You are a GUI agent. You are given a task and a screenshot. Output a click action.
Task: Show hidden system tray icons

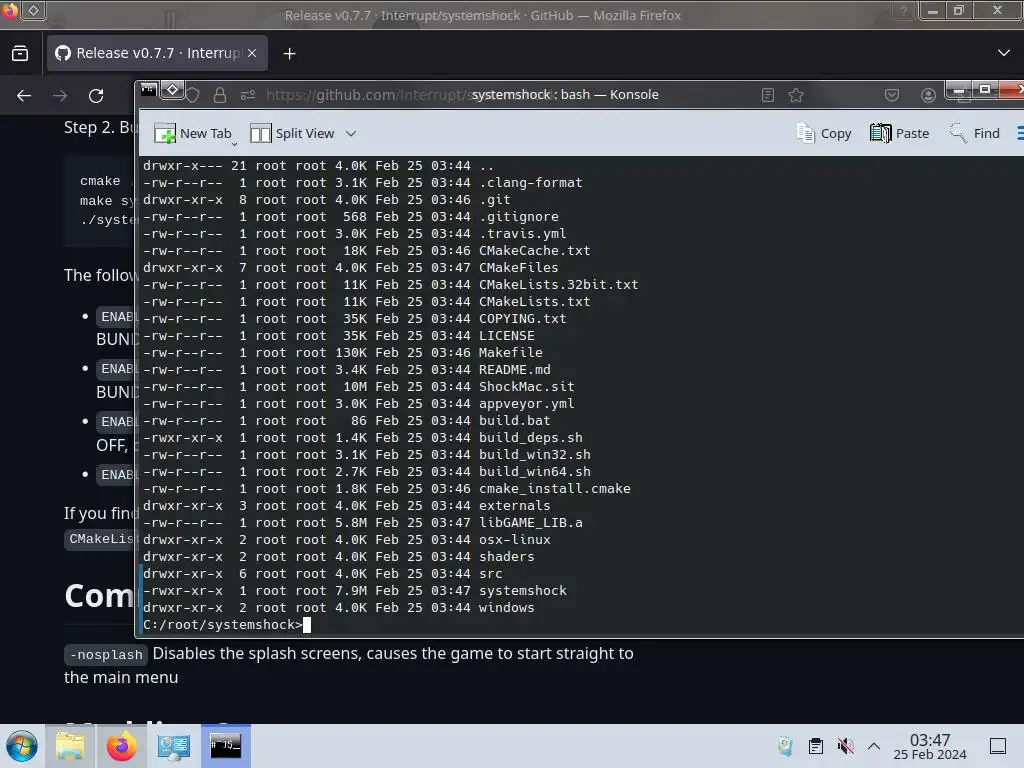pos(874,746)
